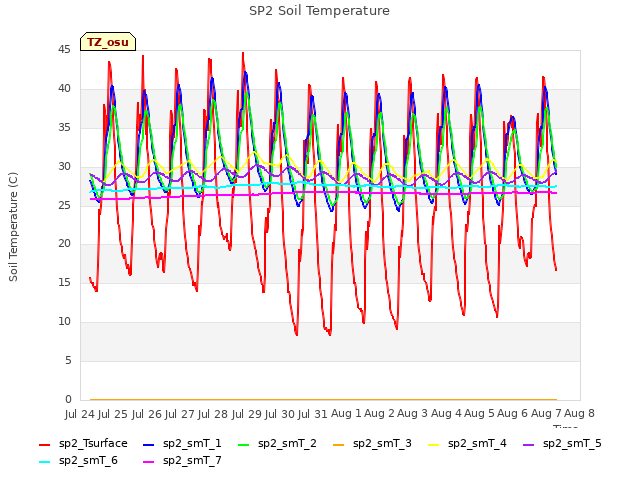
Task: Toggle the sp2_Tsurface legend entry
Action: click(x=83, y=444)
